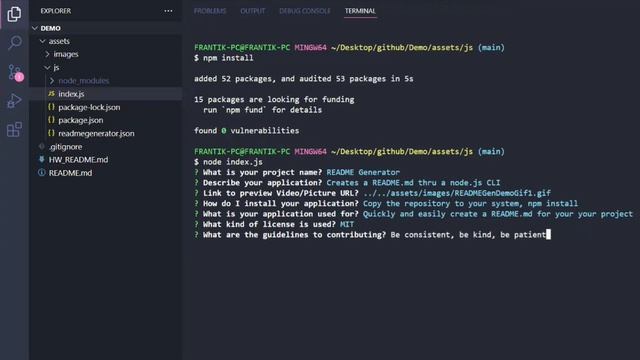Click the first MINGW64 prompt path line
The width and height of the screenshot is (640, 360).
click(349, 48)
